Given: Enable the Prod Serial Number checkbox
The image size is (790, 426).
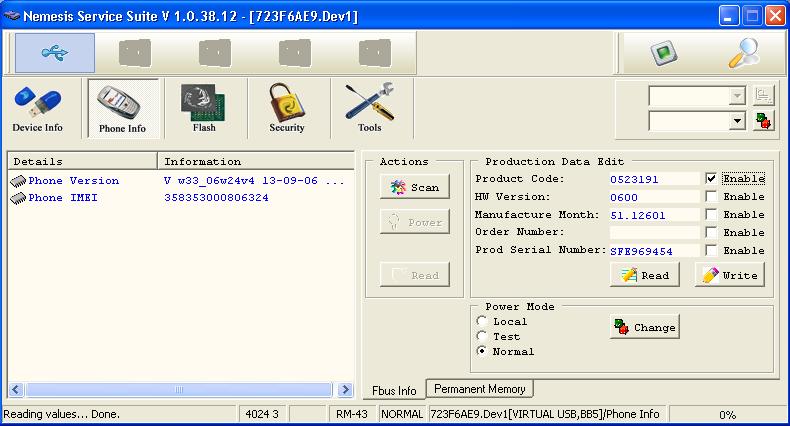Looking at the screenshot, I should coord(711,251).
